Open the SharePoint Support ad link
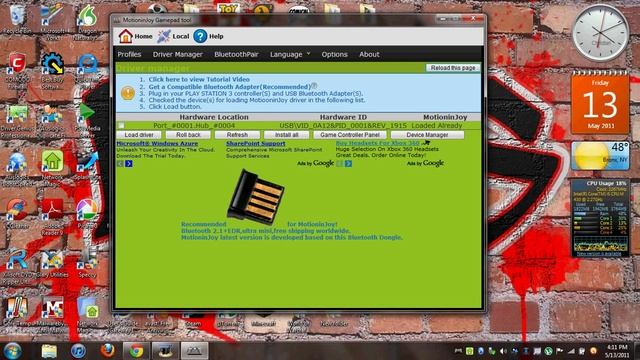Screen dimensions: 640x360 pyautogui.click(x=256, y=144)
